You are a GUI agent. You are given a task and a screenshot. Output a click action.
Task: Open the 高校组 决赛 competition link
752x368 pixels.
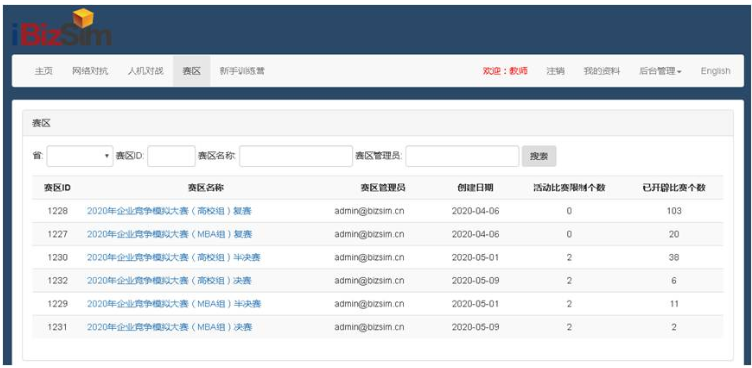pyautogui.click(x=169, y=281)
